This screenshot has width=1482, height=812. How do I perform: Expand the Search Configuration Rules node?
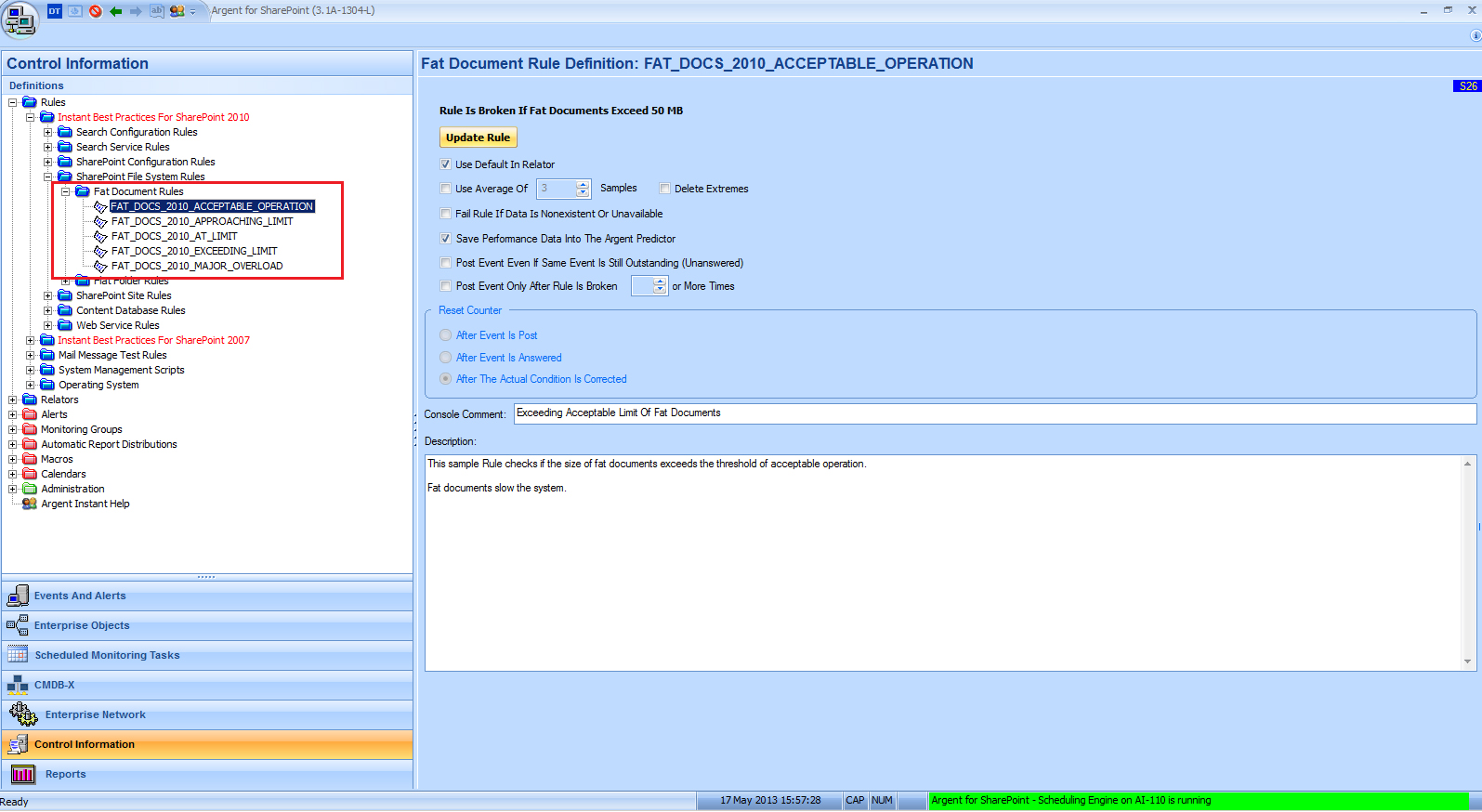click(x=48, y=132)
